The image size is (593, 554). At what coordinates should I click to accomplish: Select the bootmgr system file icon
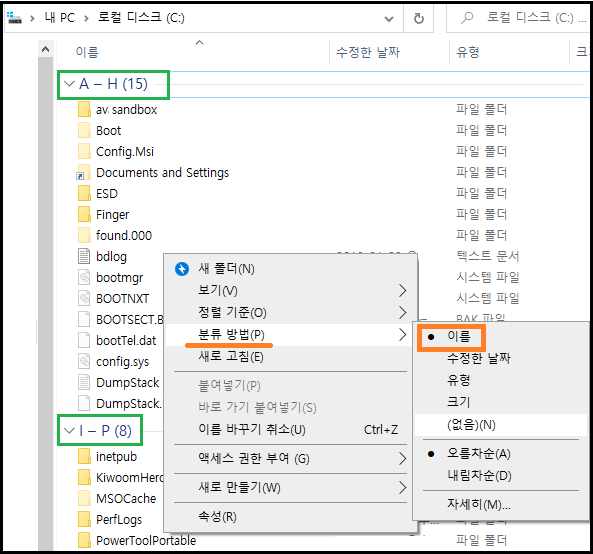tap(84, 277)
